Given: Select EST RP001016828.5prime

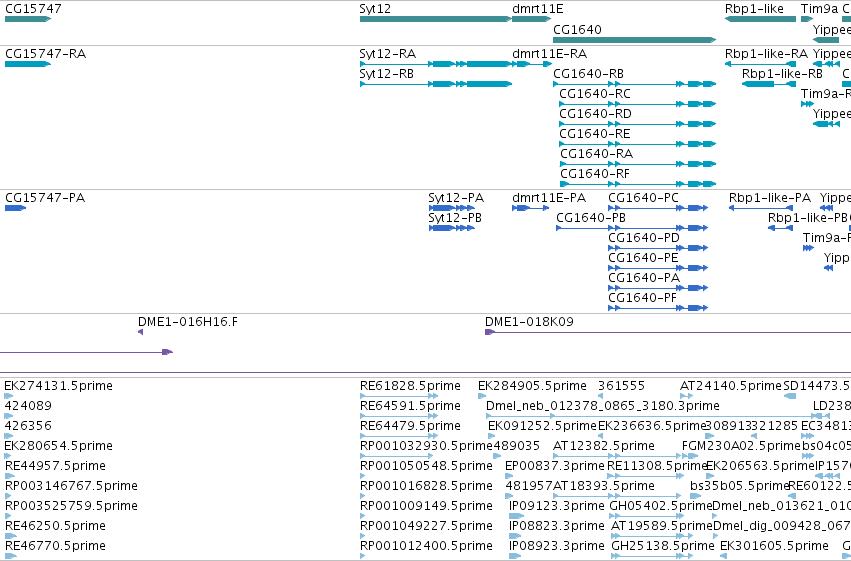Looking at the screenshot, I should pyautogui.click(x=426, y=486).
